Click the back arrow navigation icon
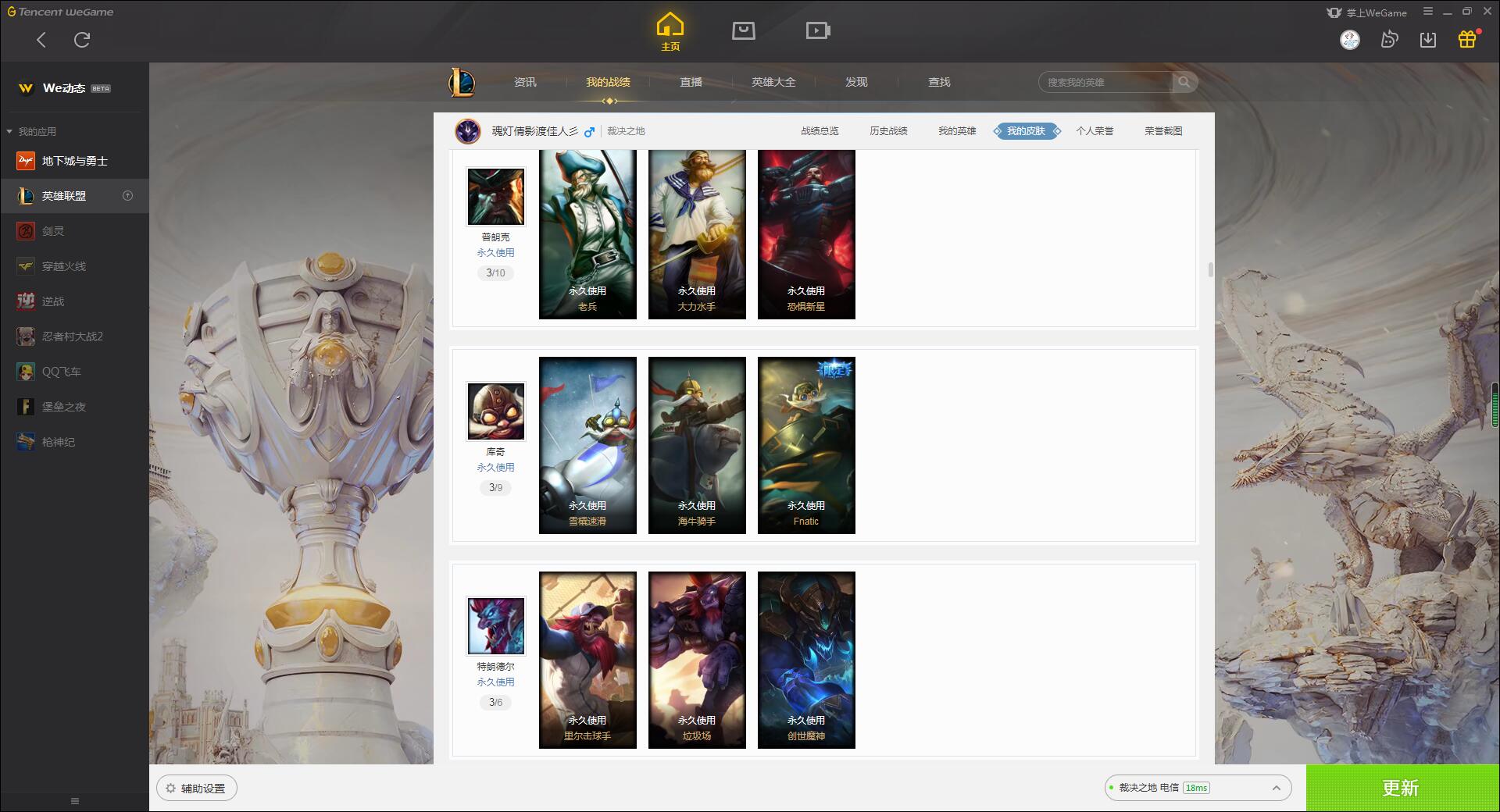 (x=41, y=40)
